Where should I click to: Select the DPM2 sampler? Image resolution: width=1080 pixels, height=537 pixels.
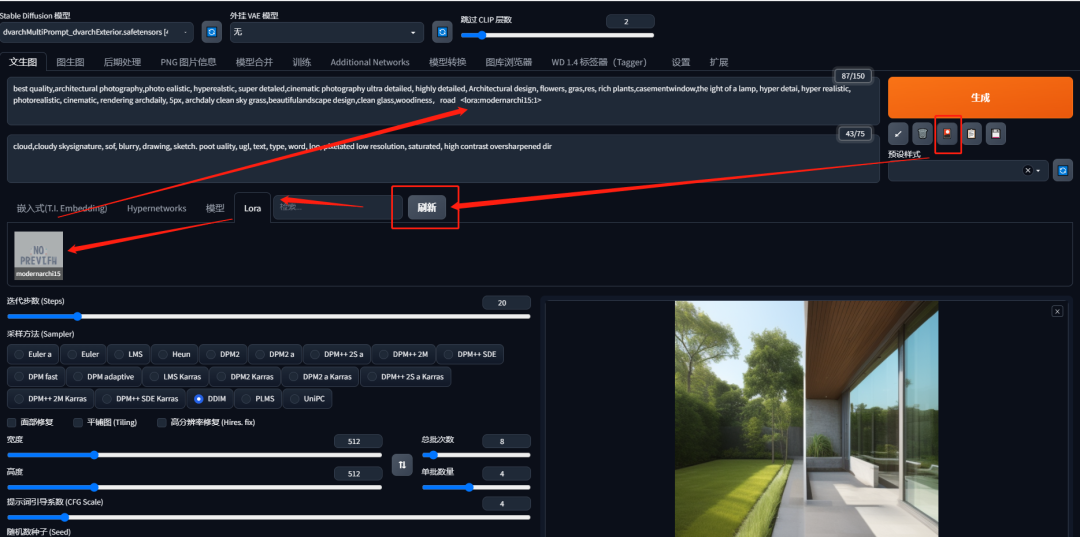pyautogui.click(x=223, y=355)
